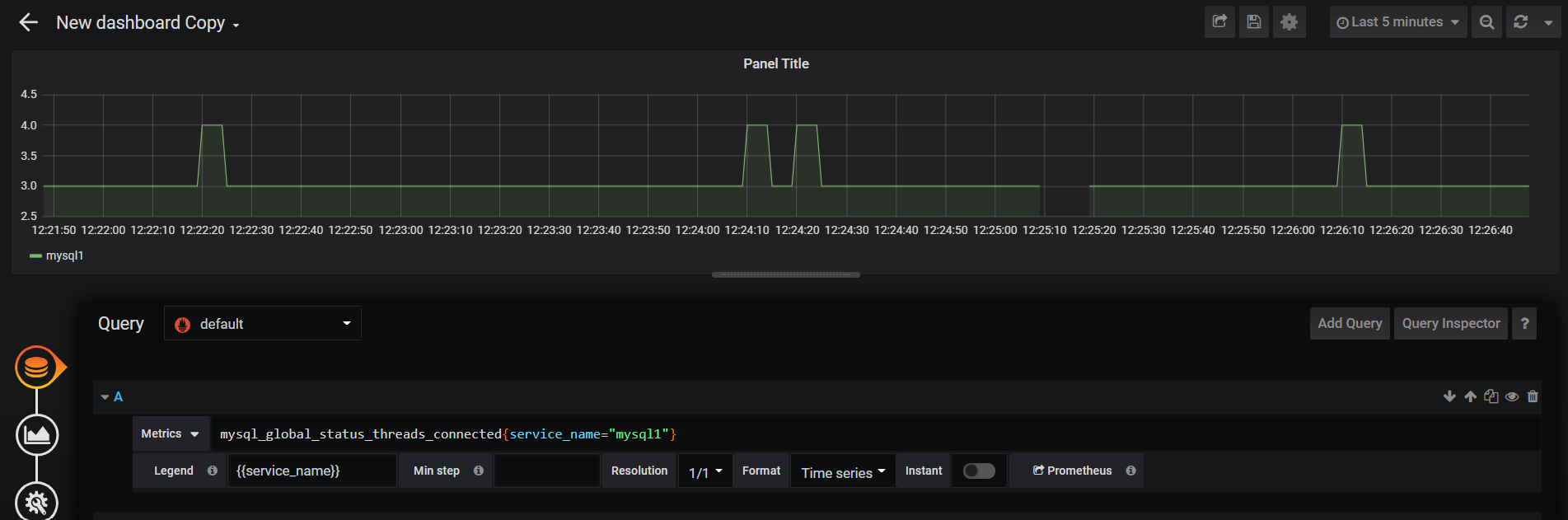Viewport: 1568px width, 520px height.
Task: Click the Add Query button
Action: click(1350, 323)
